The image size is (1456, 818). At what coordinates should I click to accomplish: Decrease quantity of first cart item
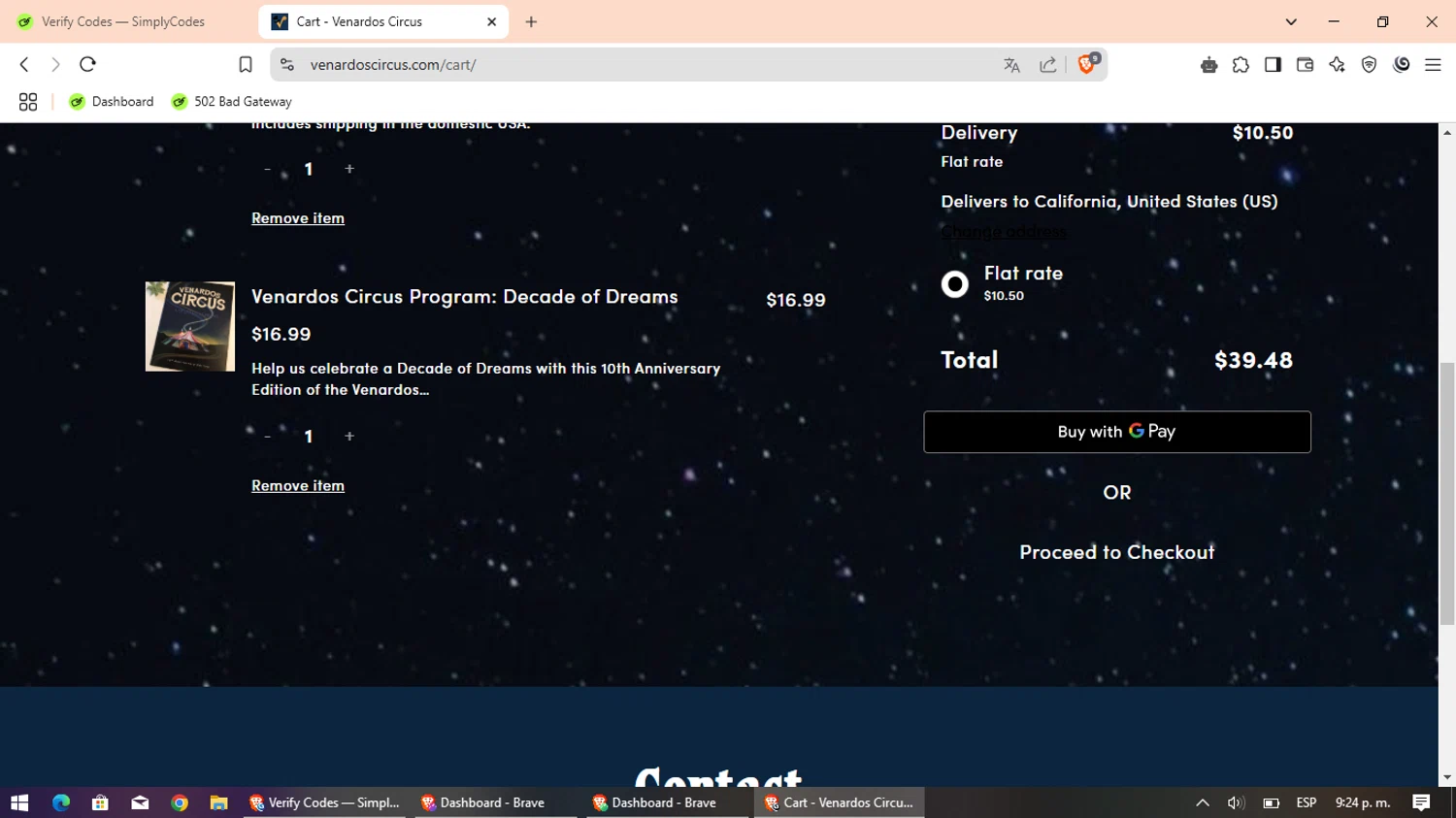[267, 169]
